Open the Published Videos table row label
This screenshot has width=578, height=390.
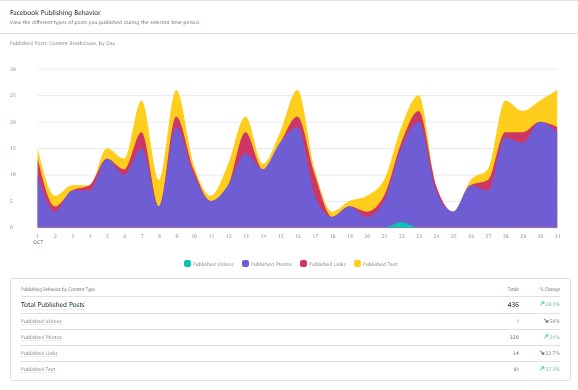tap(41, 321)
